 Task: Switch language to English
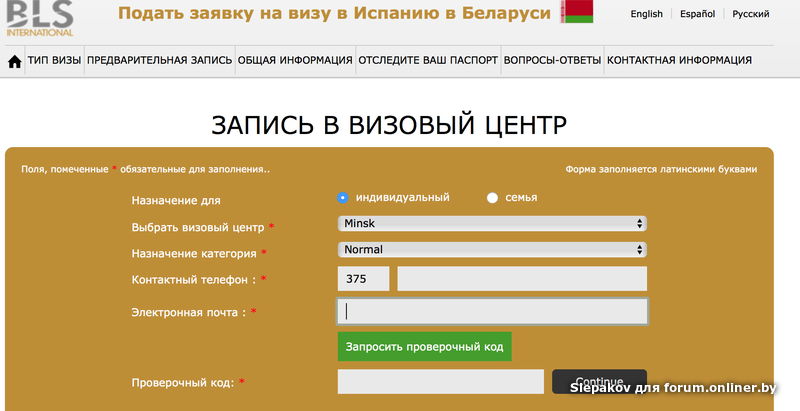(x=646, y=15)
